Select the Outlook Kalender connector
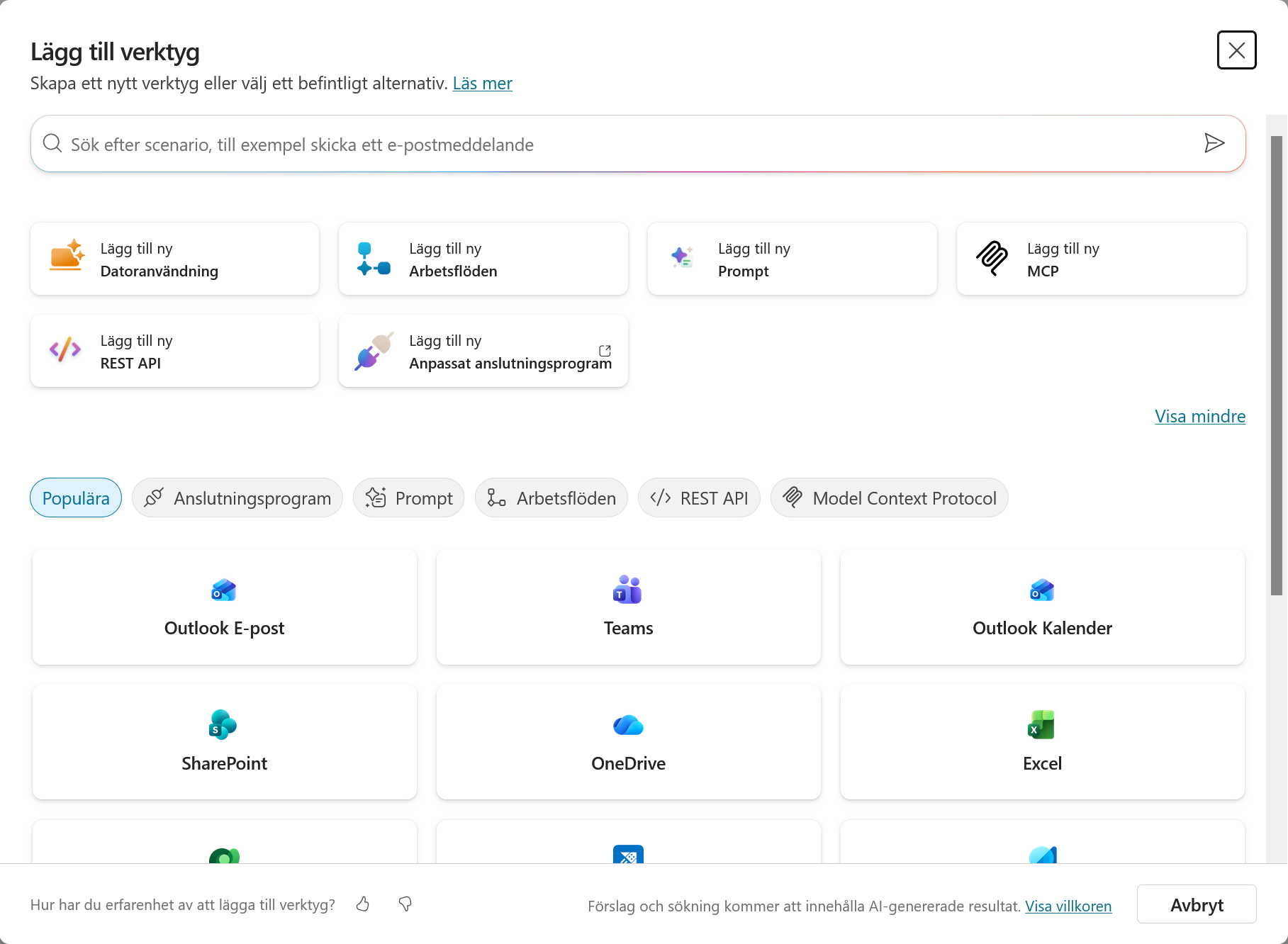Screen dimensions: 1288x944 tap(1043, 607)
